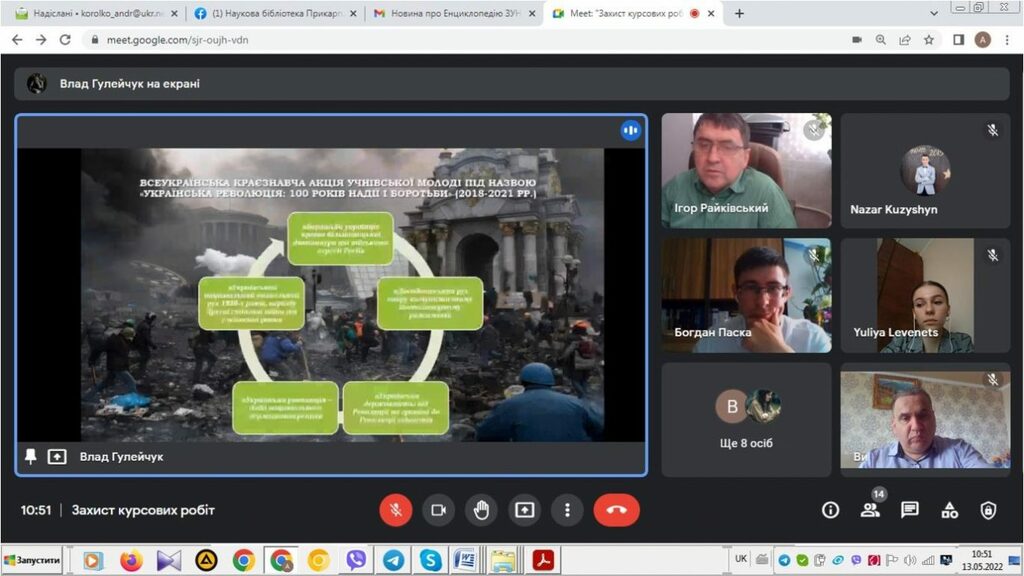Unpin Влад Гулейчук's presentation with the pin icon
This screenshot has height=576, width=1024.
[31, 456]
